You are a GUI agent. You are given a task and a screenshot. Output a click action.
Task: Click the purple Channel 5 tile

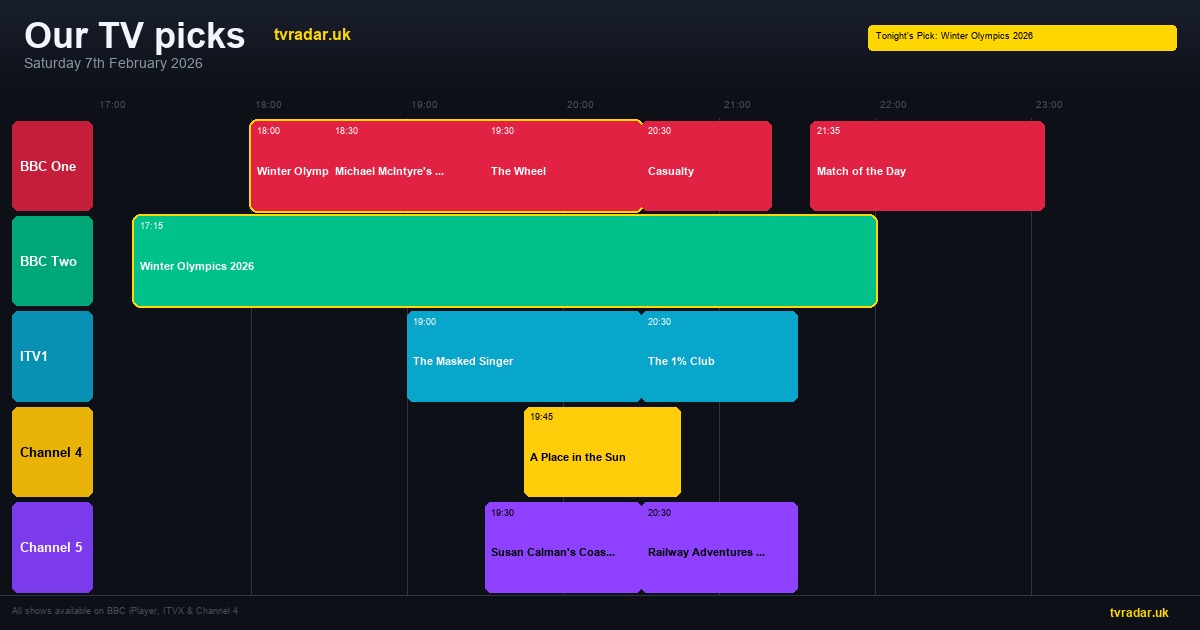[52, 547]
